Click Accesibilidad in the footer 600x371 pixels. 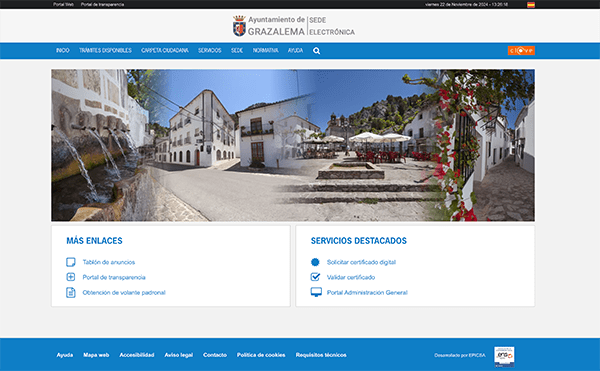coord(137,355)
